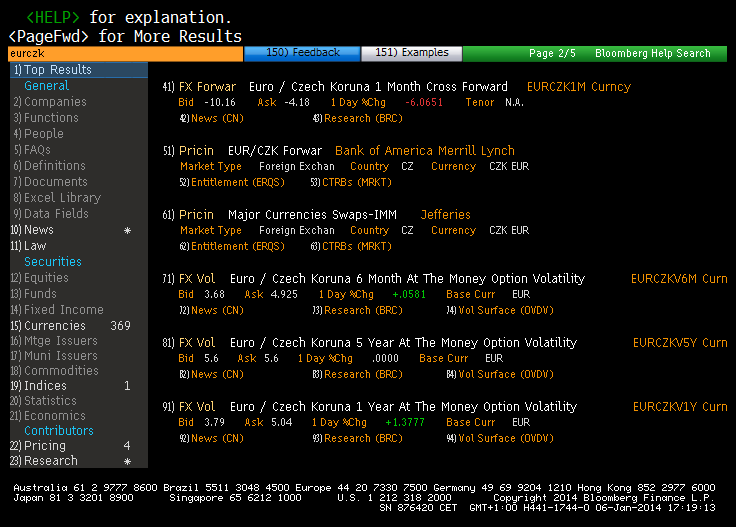Open 53) CTRBs (MRKT) link
This screenshot has height=527, width=736.
pos(351,182)
